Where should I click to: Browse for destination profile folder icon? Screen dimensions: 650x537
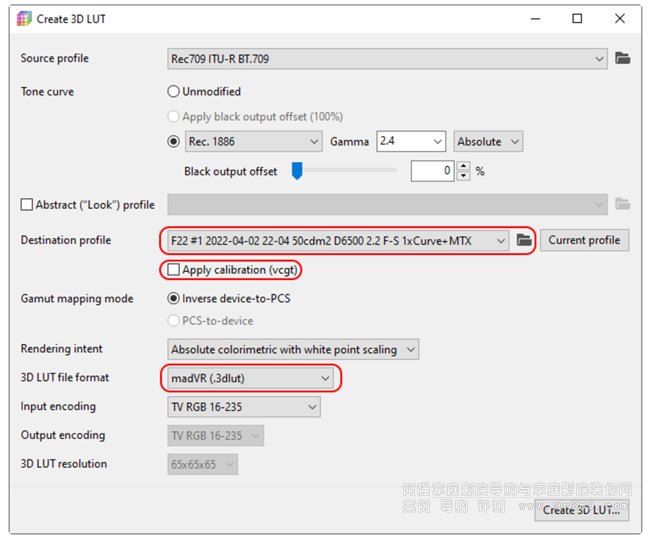coord(525,240)
